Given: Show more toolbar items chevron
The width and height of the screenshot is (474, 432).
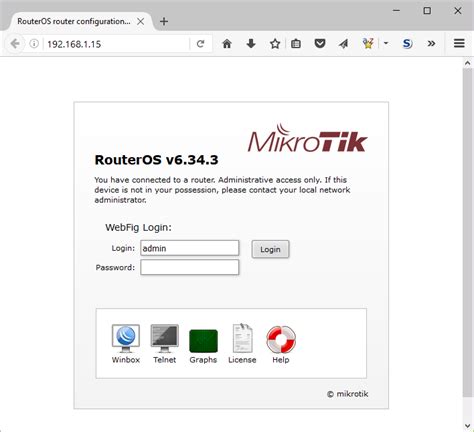Looking at the screenshot, I should (431, 44).
